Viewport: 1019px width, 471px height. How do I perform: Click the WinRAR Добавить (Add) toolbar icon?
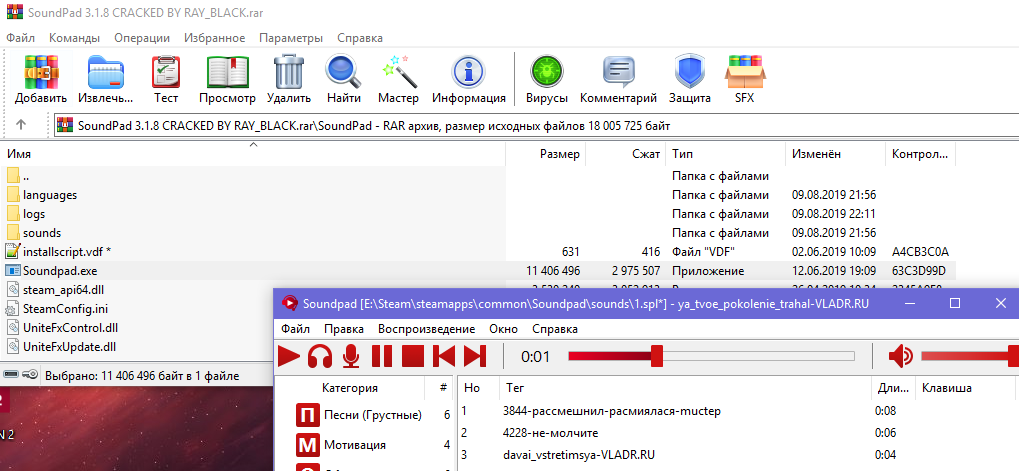coord(41,71)
